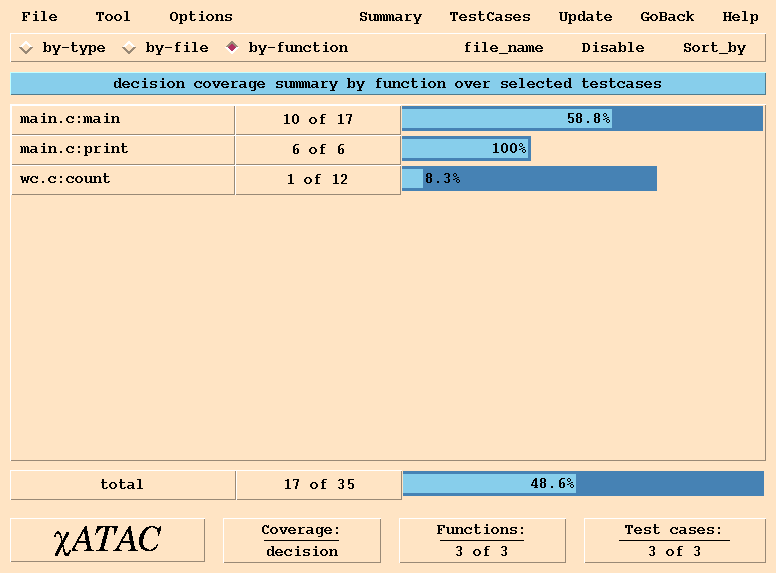Click the 100% coverage bar

click(466, 148)
